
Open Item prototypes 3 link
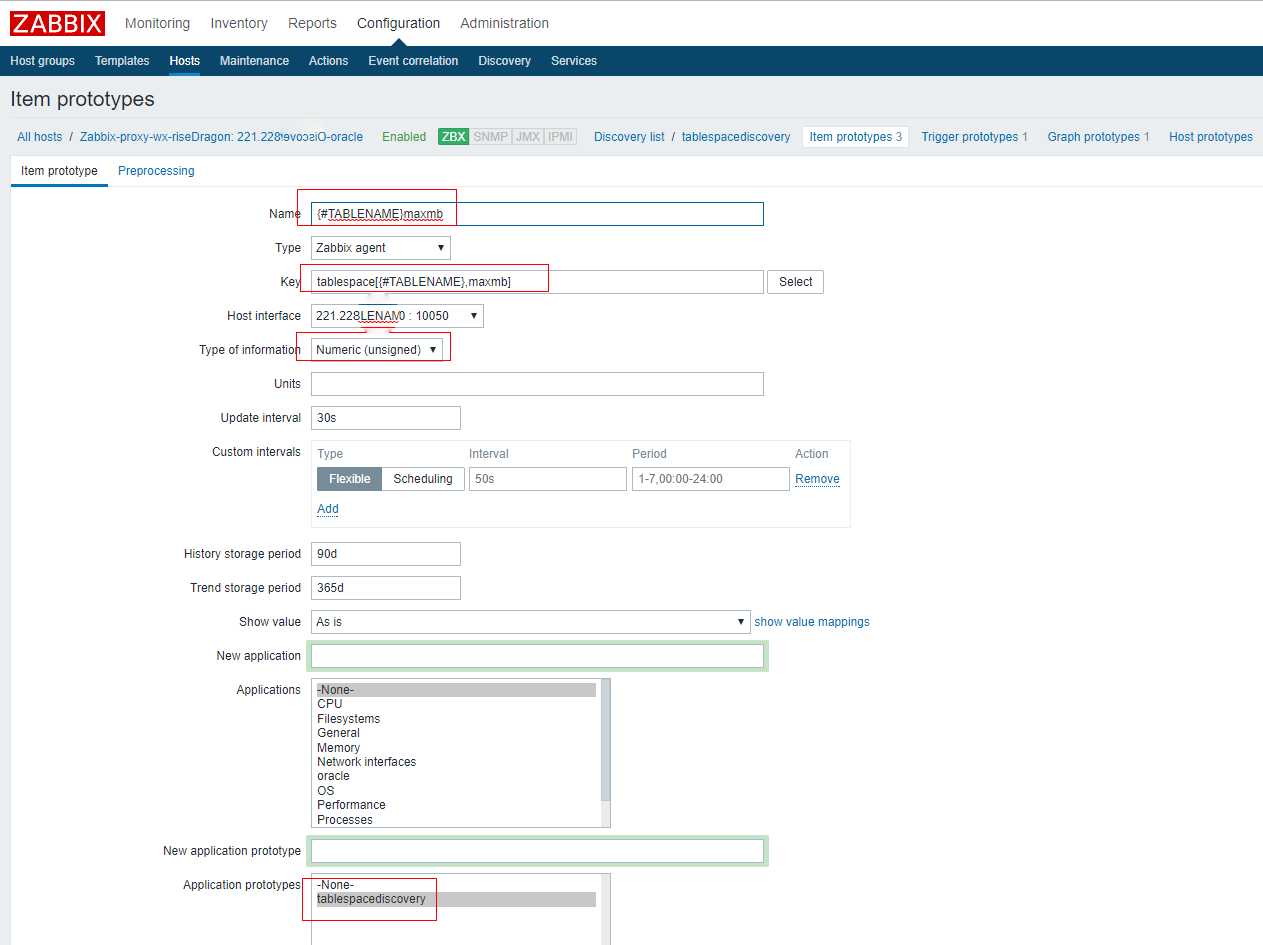[855, 137]
